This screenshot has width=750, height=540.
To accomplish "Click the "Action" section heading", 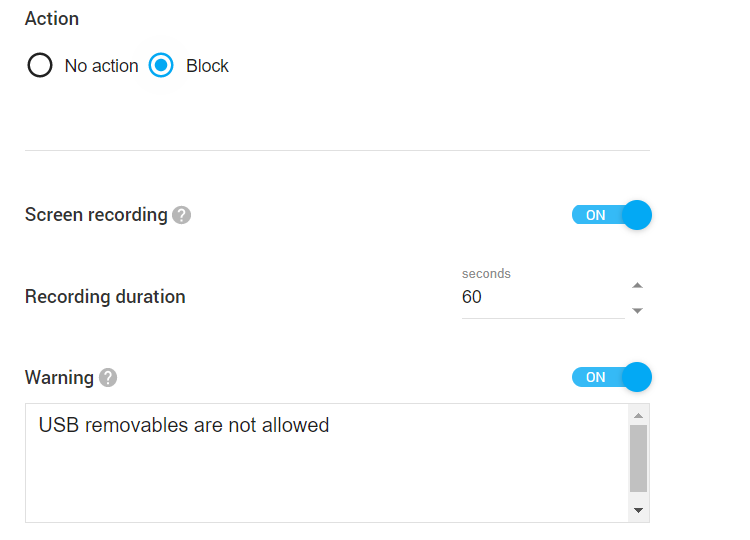I will click(52, 19).
